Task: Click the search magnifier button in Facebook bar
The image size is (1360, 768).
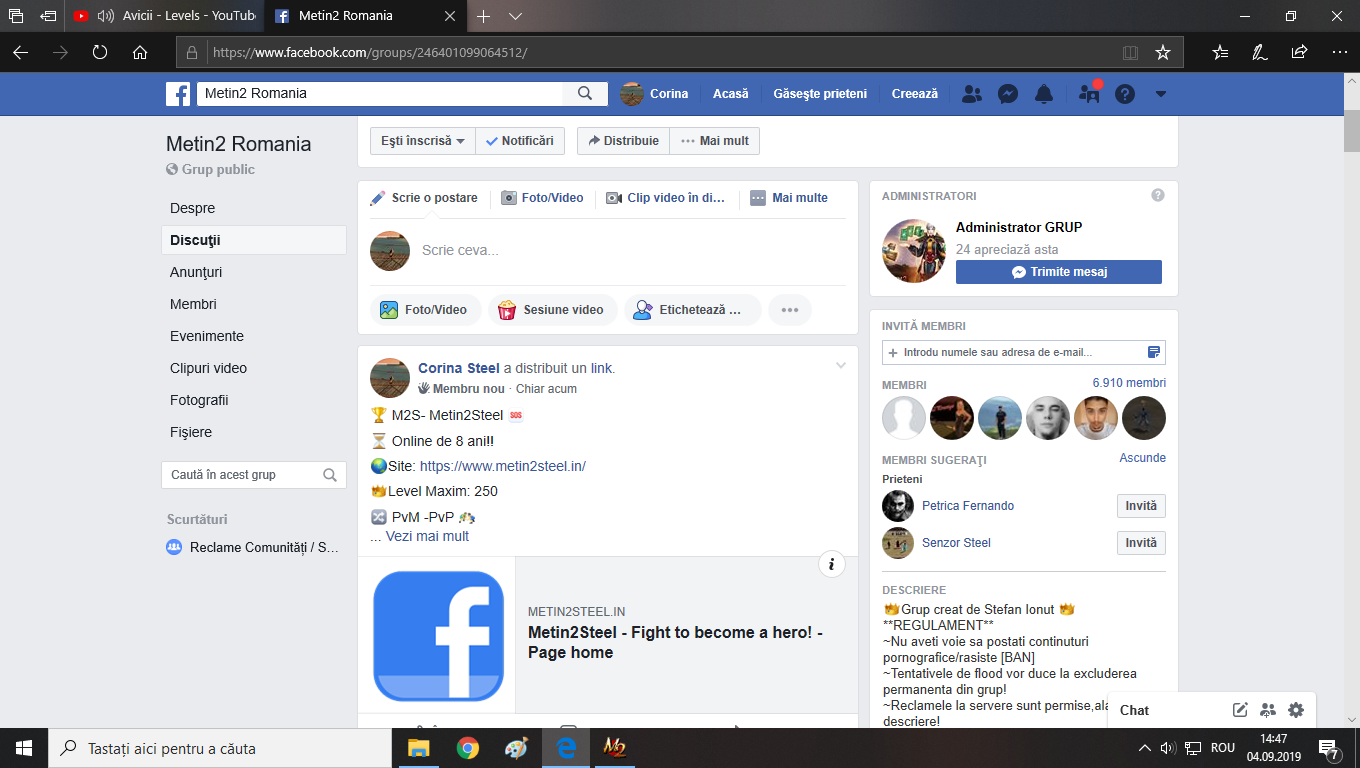Action: point(585,93)
